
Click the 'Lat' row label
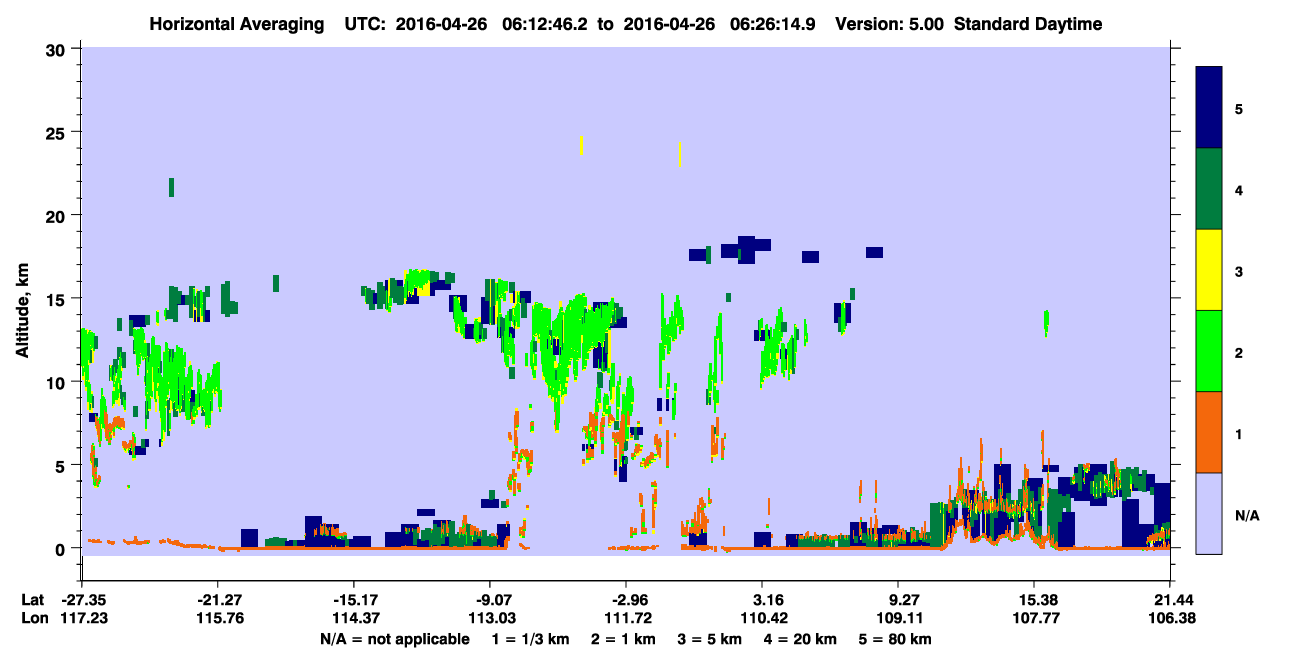coord(31,600)
